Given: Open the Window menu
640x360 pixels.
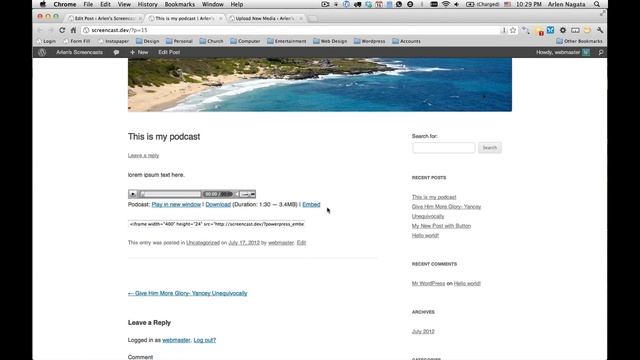Looking at the screenshot, I should 213,4.
